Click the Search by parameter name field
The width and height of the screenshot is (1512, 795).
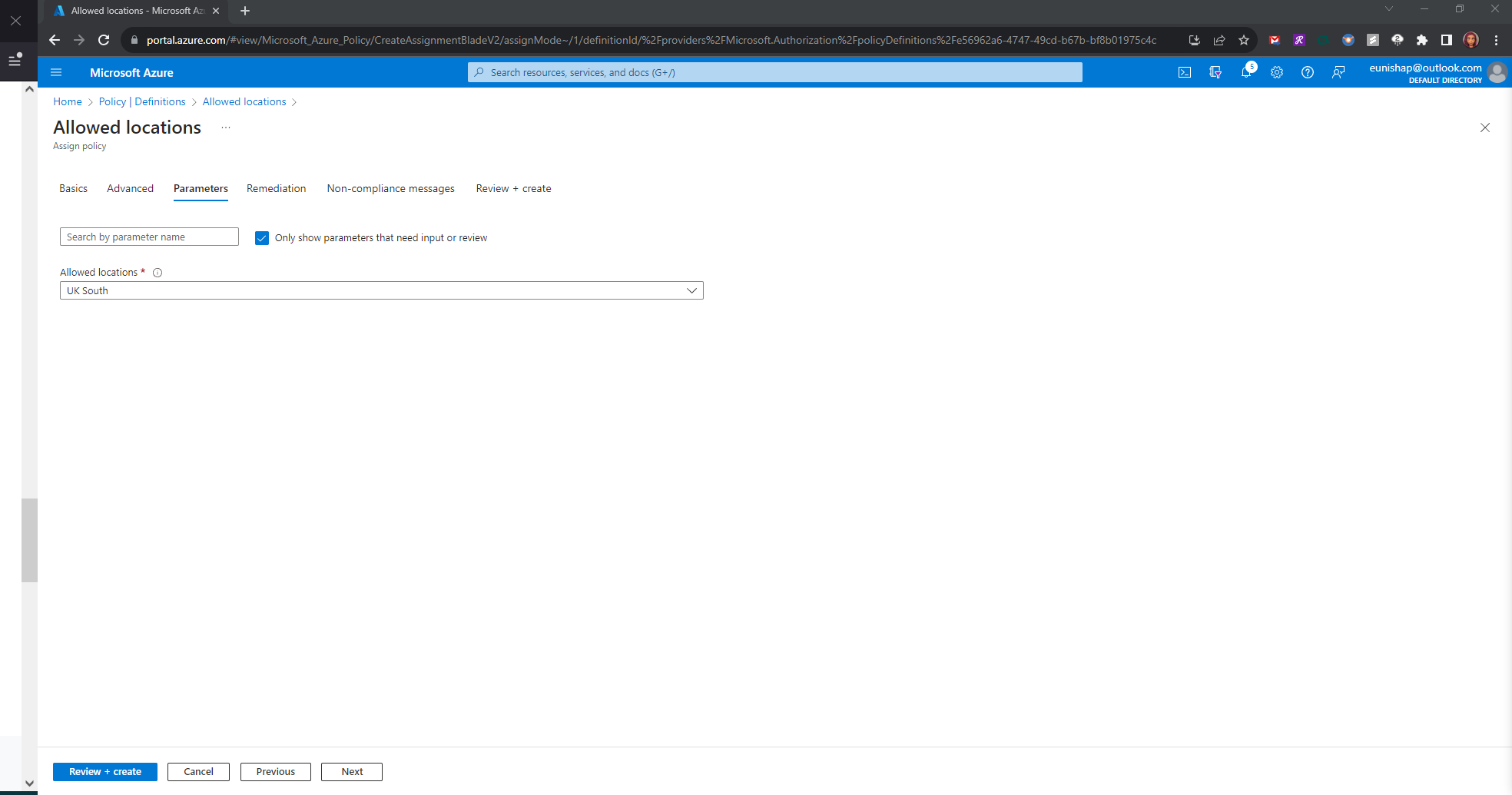coord(149,237)
